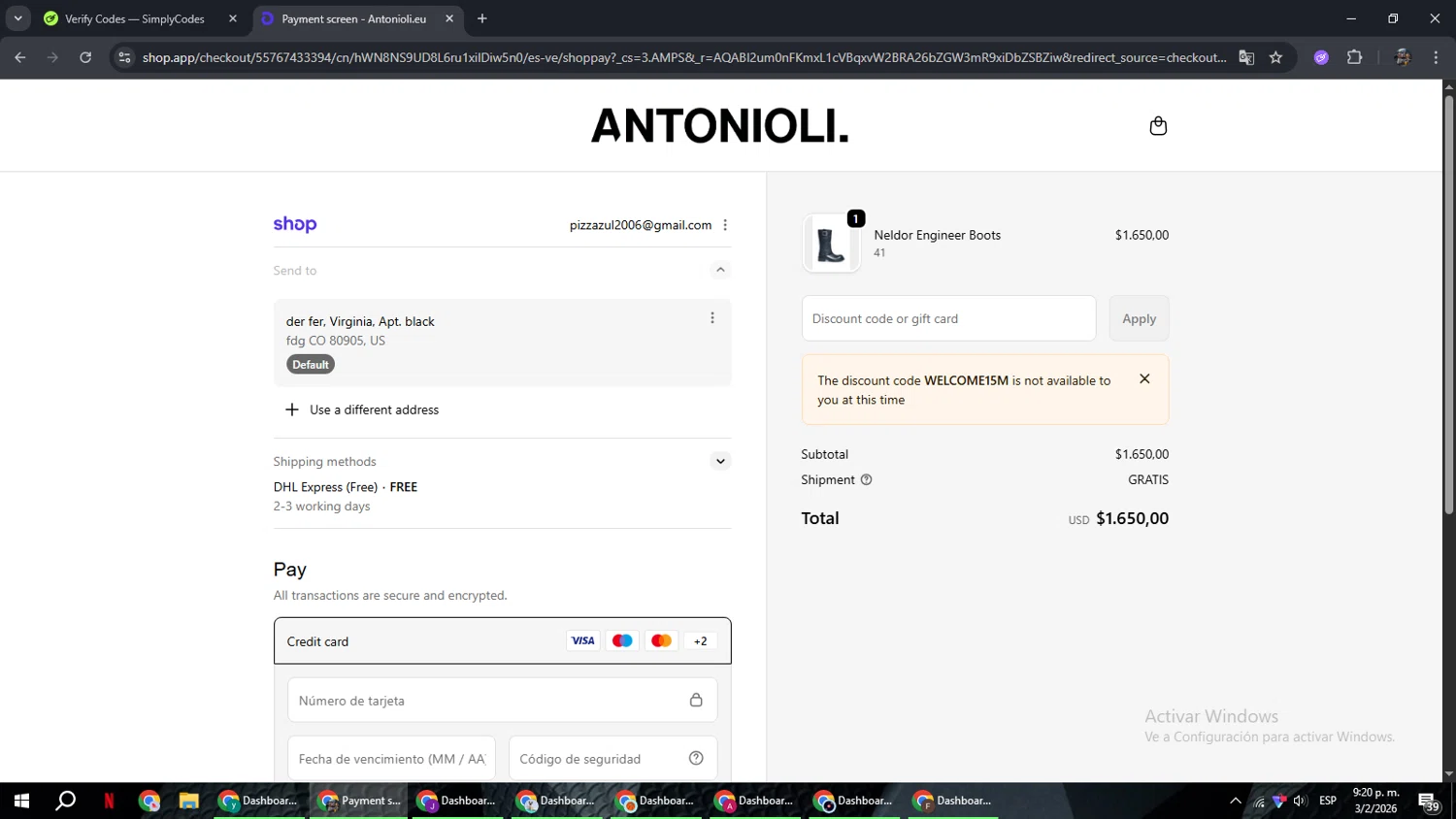Open the taskbar clock and date
1456x819 pixels.
[1376, 801]
